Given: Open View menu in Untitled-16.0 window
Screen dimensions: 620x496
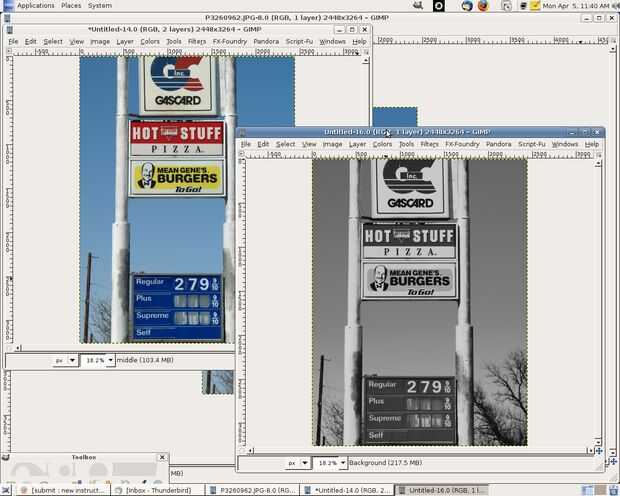Looking at the screenshot, I should pyautogui.click(x=309, y=144).
